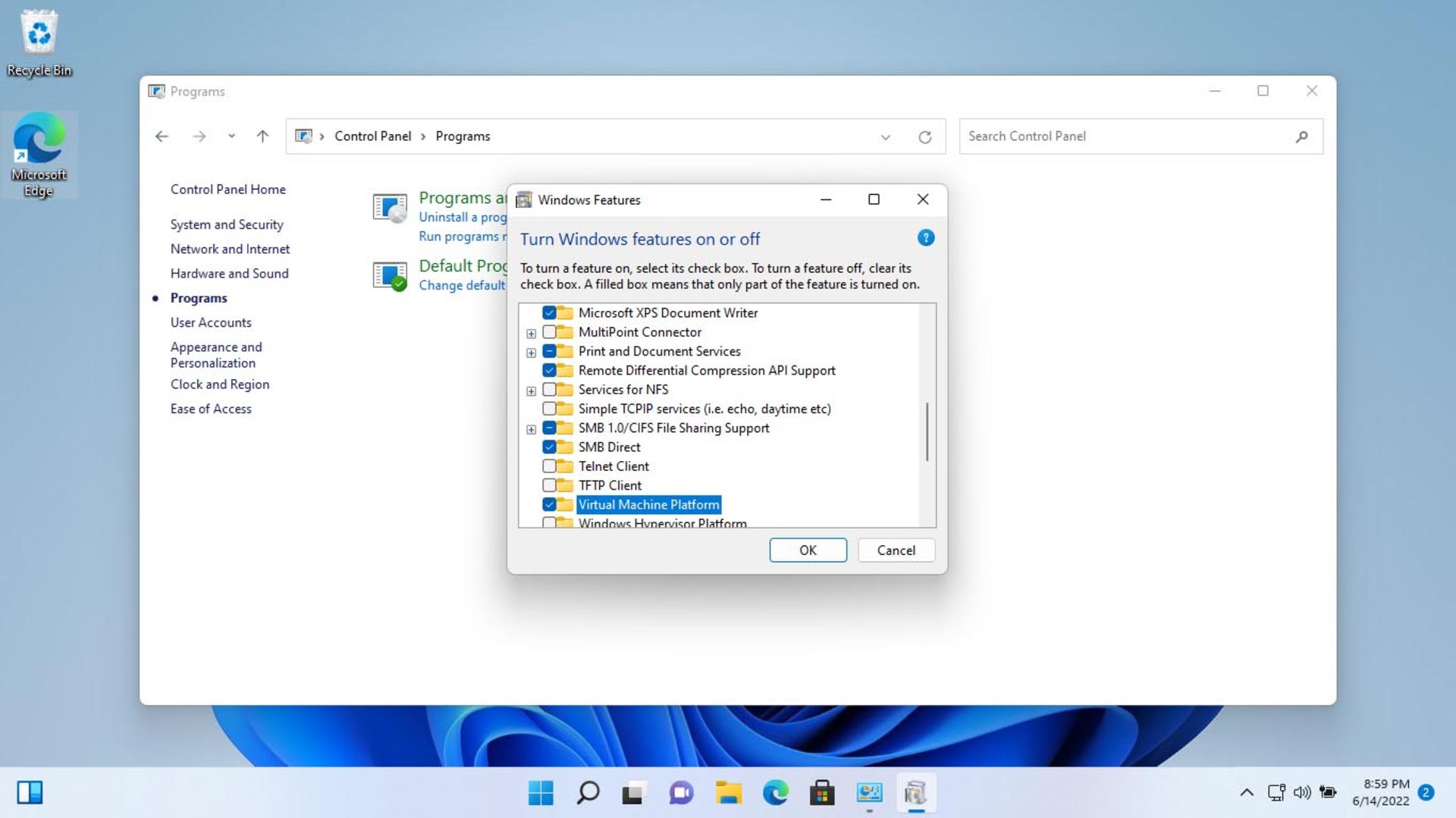Enable the Telnet Client checkbox
The image size is (1456, 818).
click(549, 466)
